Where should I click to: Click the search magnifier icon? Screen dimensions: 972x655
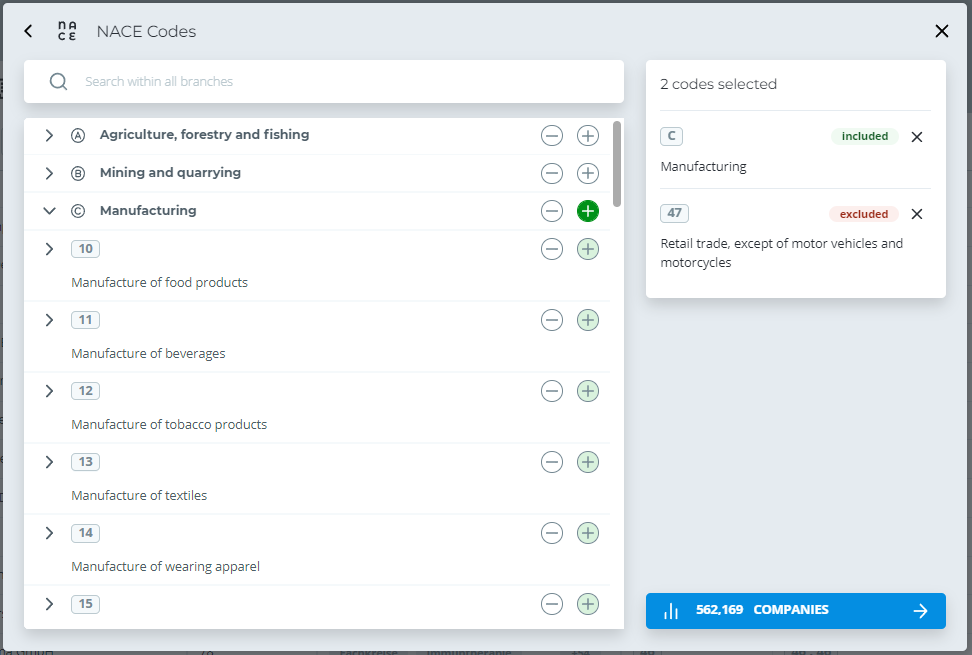coord(58,81)
